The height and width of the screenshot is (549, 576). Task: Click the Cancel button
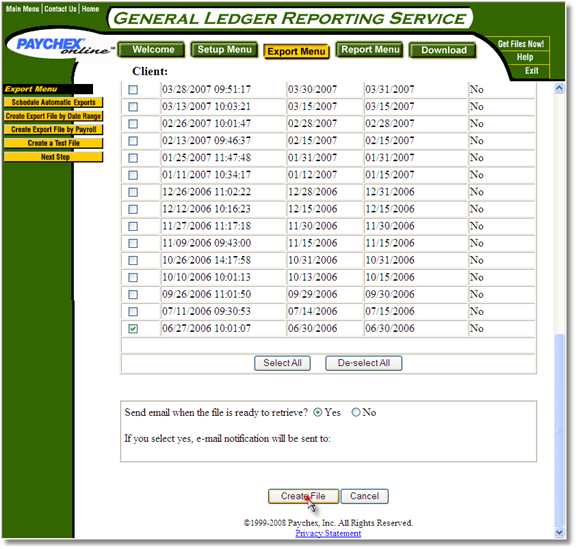[364, 496]
